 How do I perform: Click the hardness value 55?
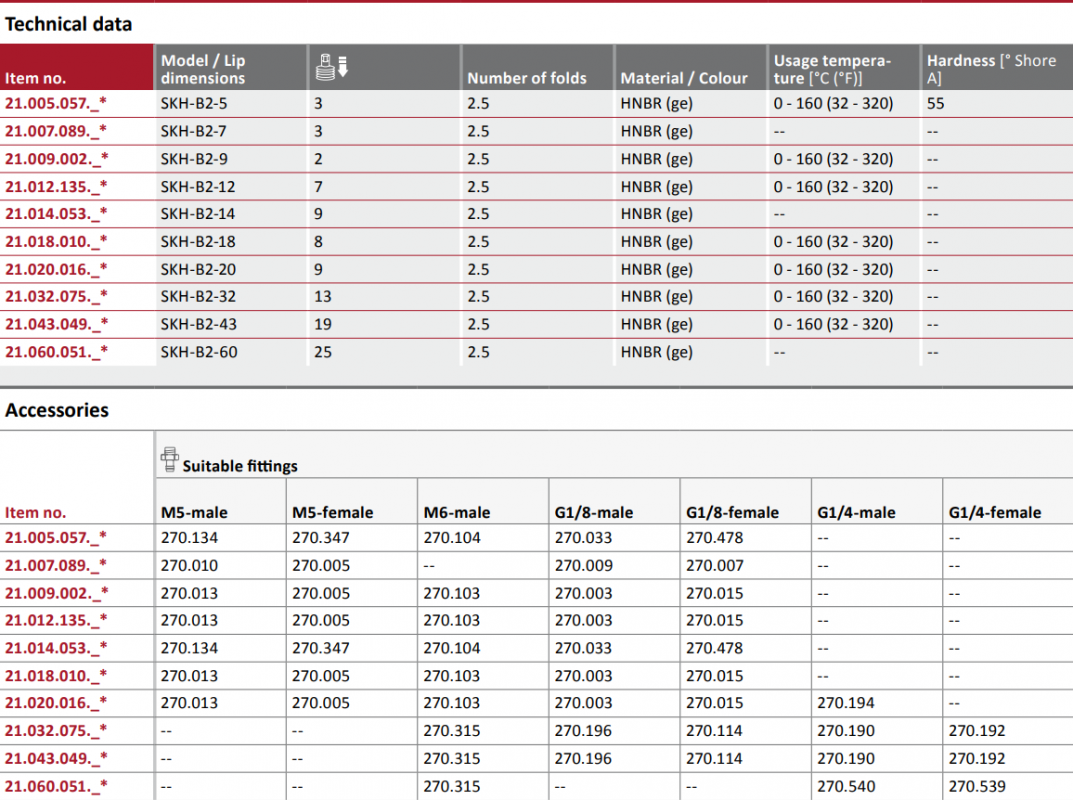click(x=935, y=103)
